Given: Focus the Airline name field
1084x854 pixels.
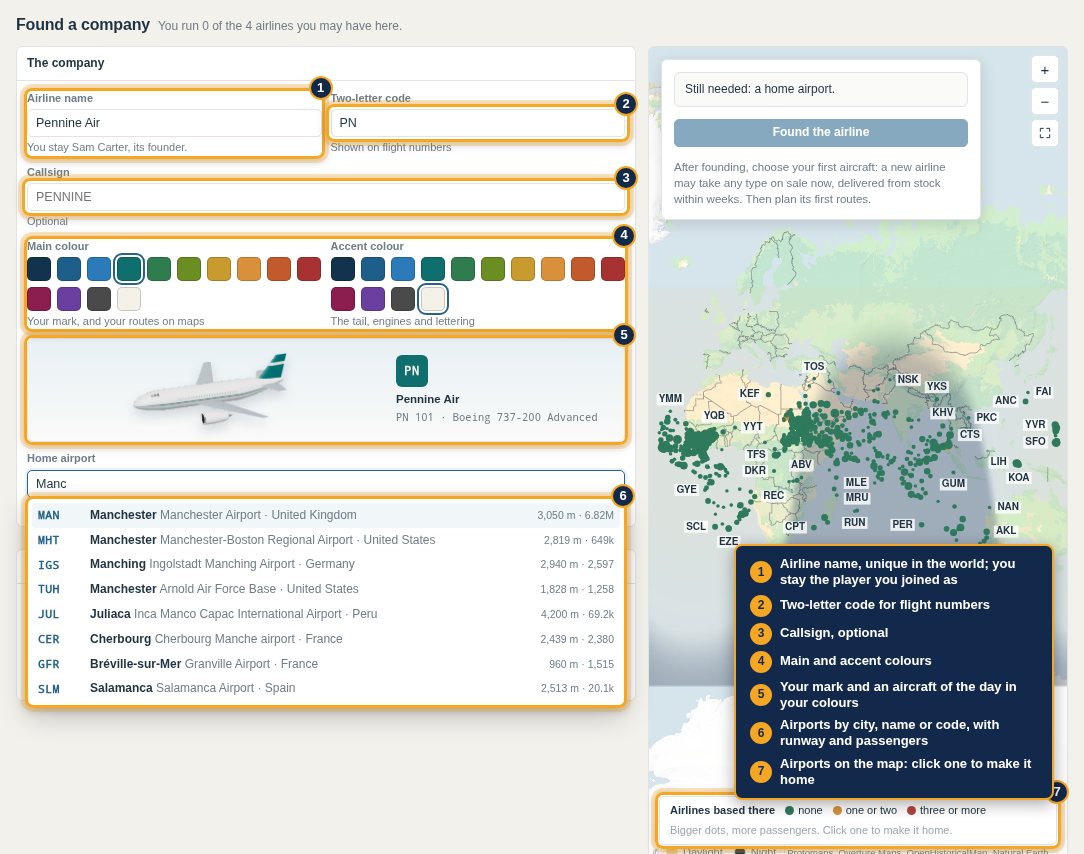Looking at the screenshot, I should (x=174, y=122).
